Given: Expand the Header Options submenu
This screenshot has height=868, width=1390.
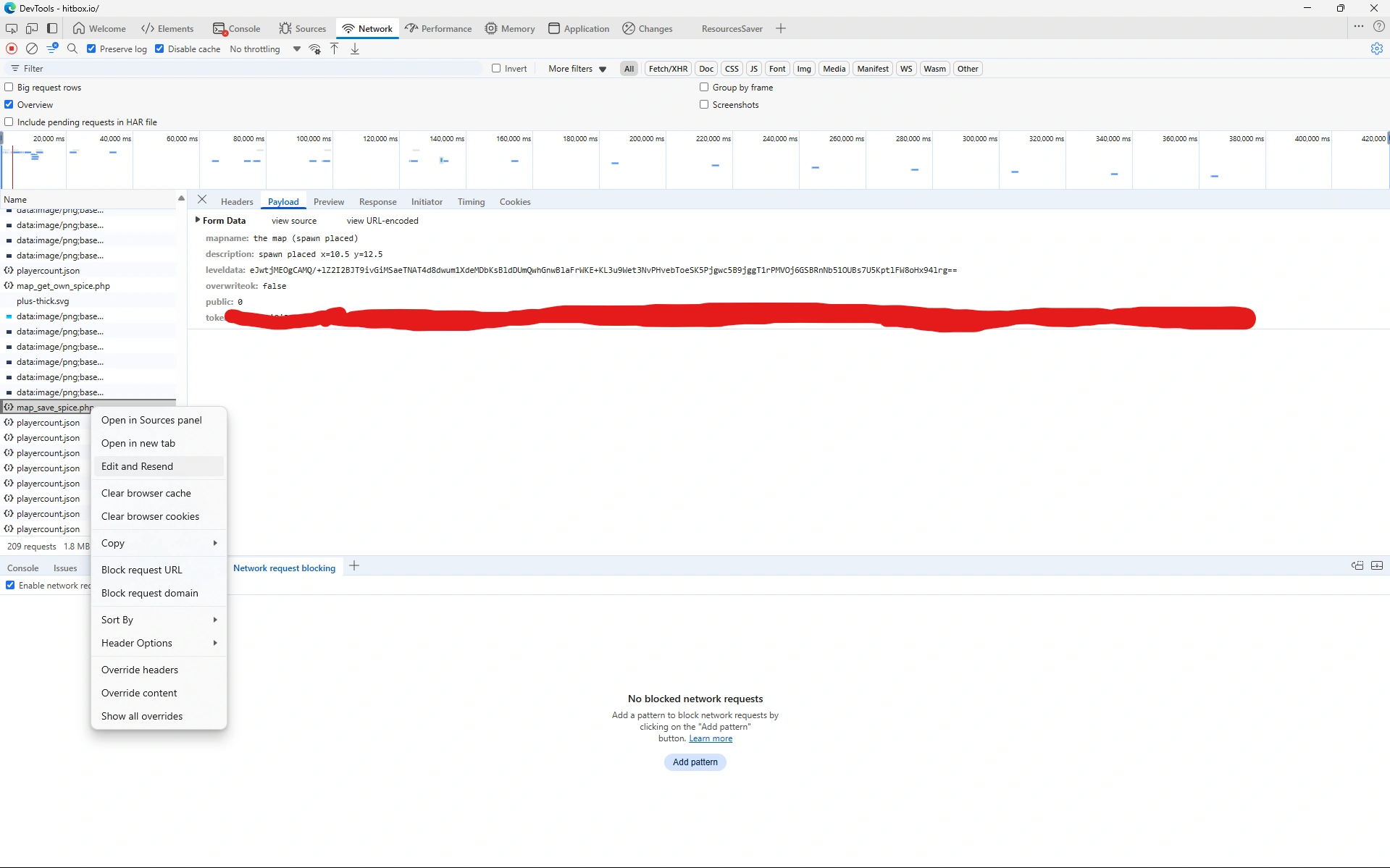Looking at the screenshot, I should coord(159,643).
